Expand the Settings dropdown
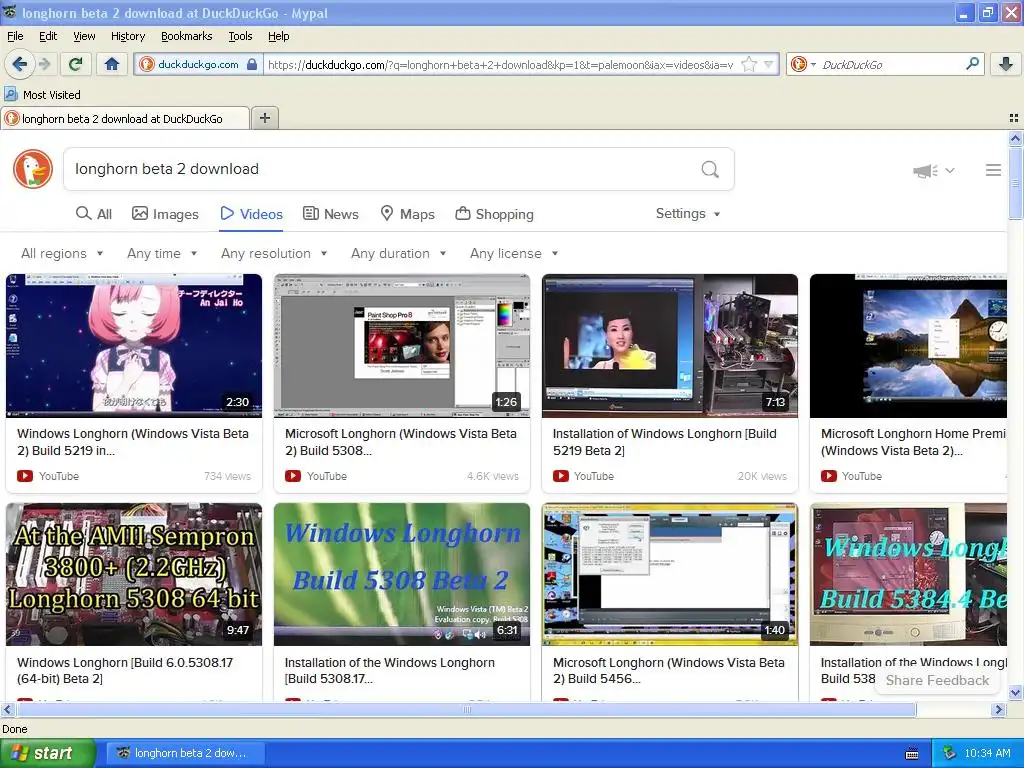Screen dimensions: 1024x768 tap(688, 214)
